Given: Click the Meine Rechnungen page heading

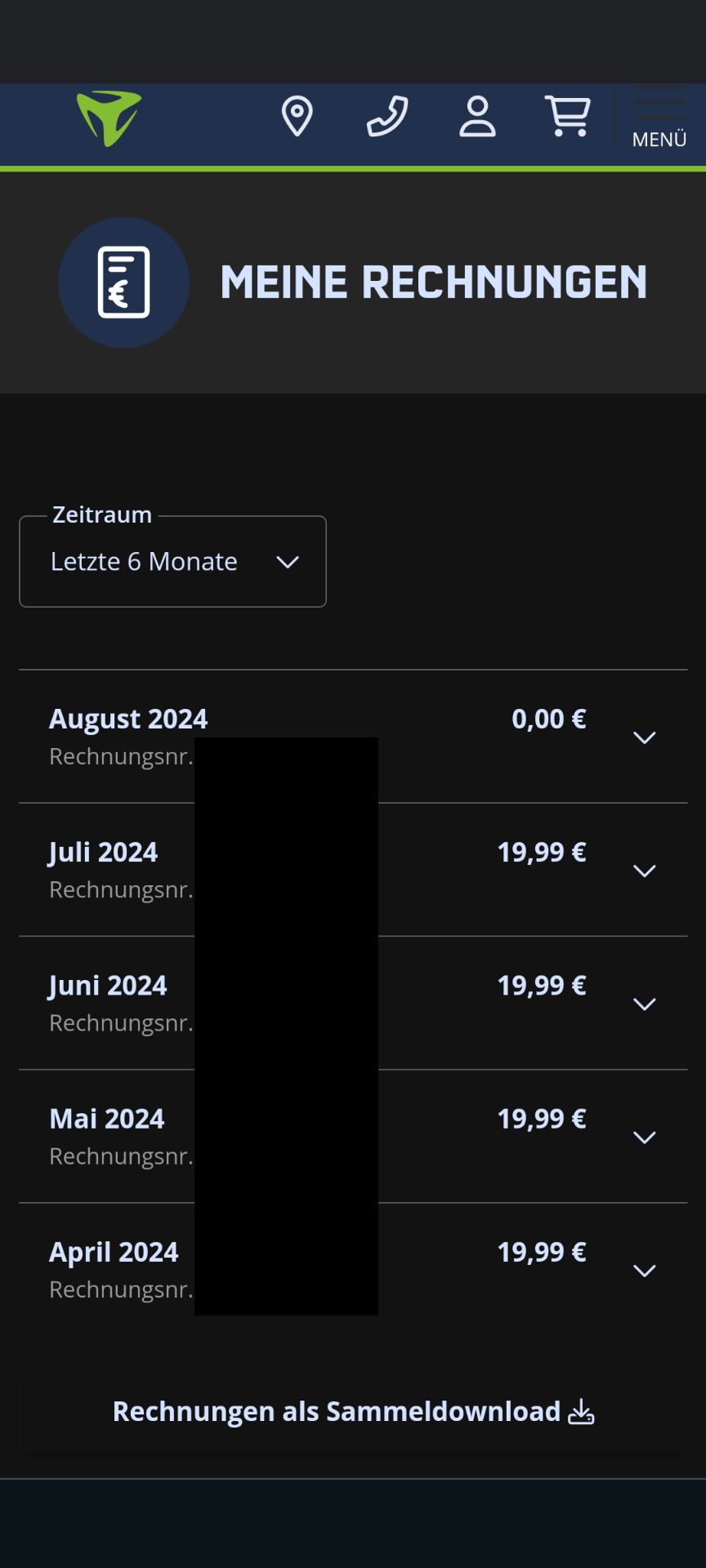Looking at the screenshot, I should point(433,283).
